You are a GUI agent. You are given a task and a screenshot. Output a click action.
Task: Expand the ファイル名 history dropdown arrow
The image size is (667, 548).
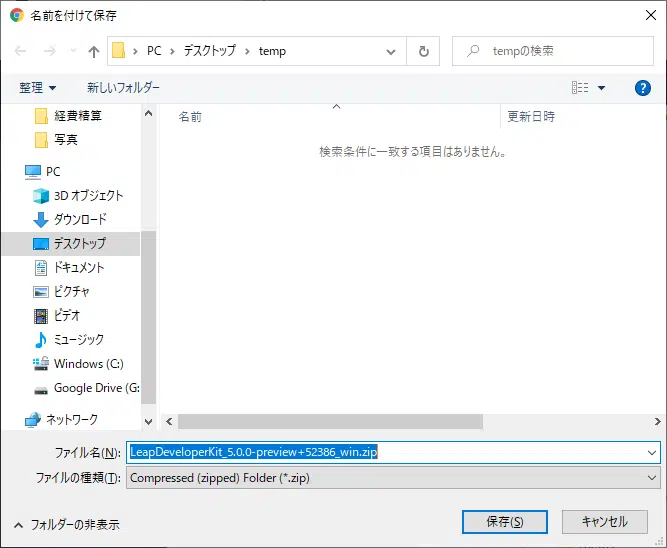(652, 452)
